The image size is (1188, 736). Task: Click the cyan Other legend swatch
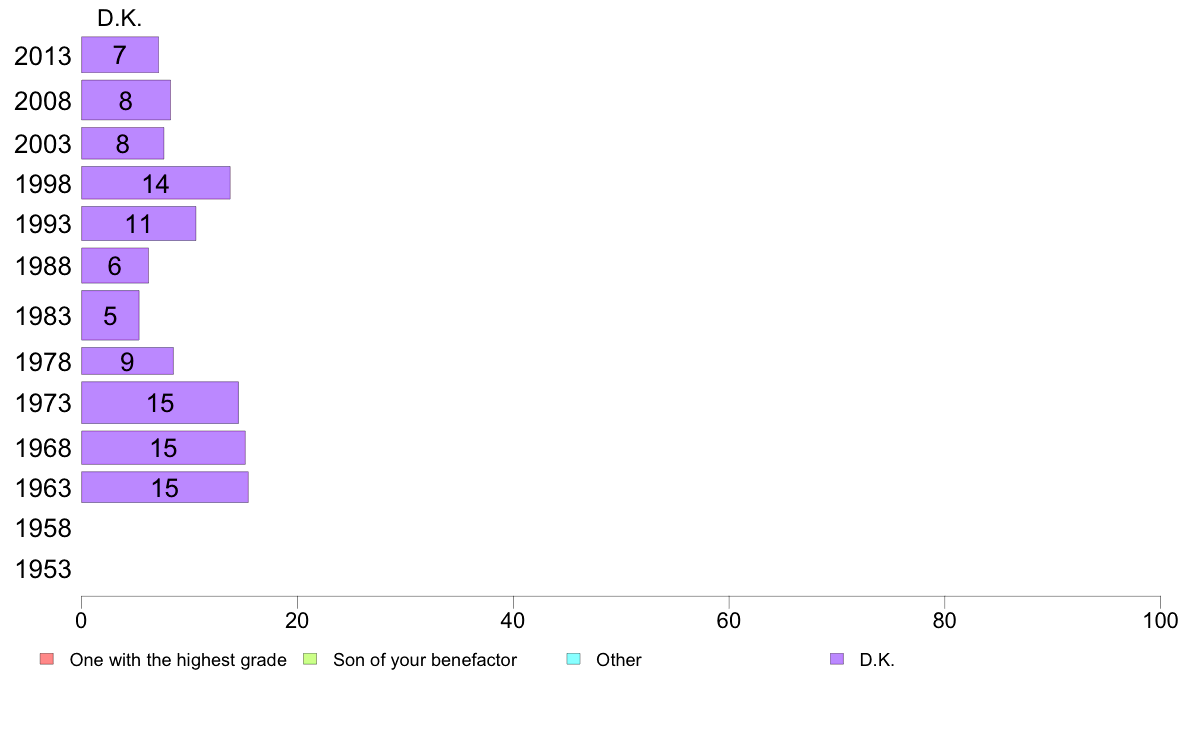[x=574, y=659]
